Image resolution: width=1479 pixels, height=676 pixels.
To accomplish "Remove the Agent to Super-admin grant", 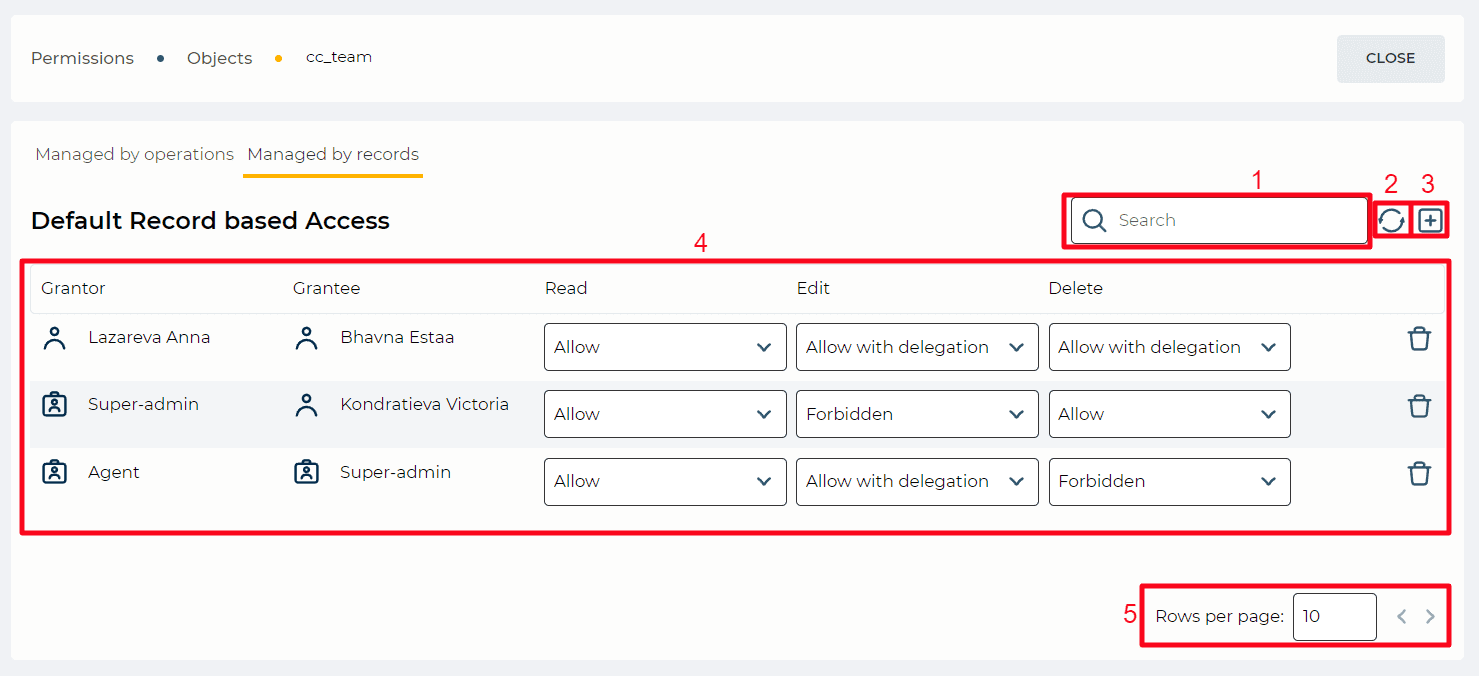I will coord(1419,473).
